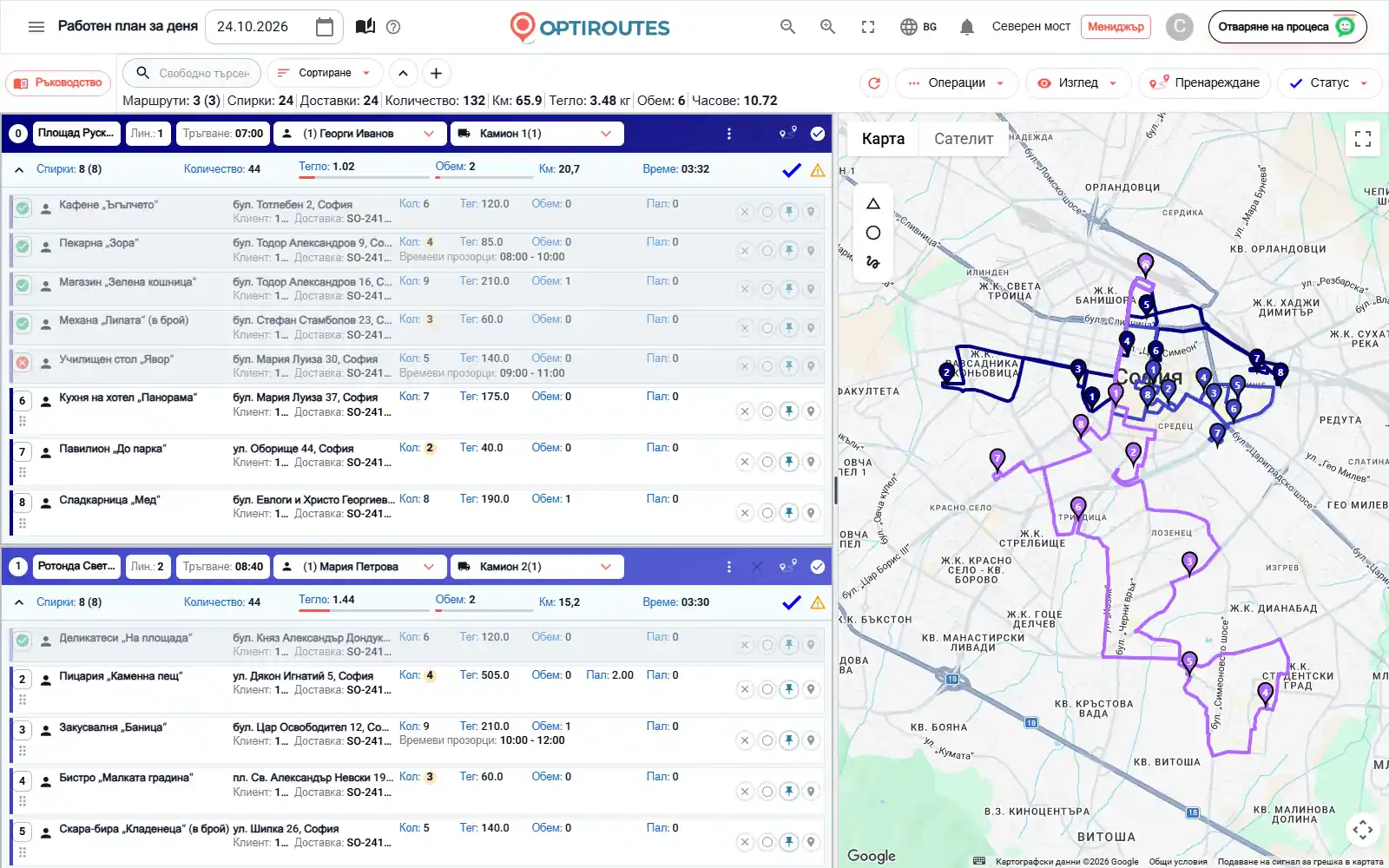Select the freehand line drawing tool on map
The width and height of the screenshot is (1389, 868).
(873, 261)
